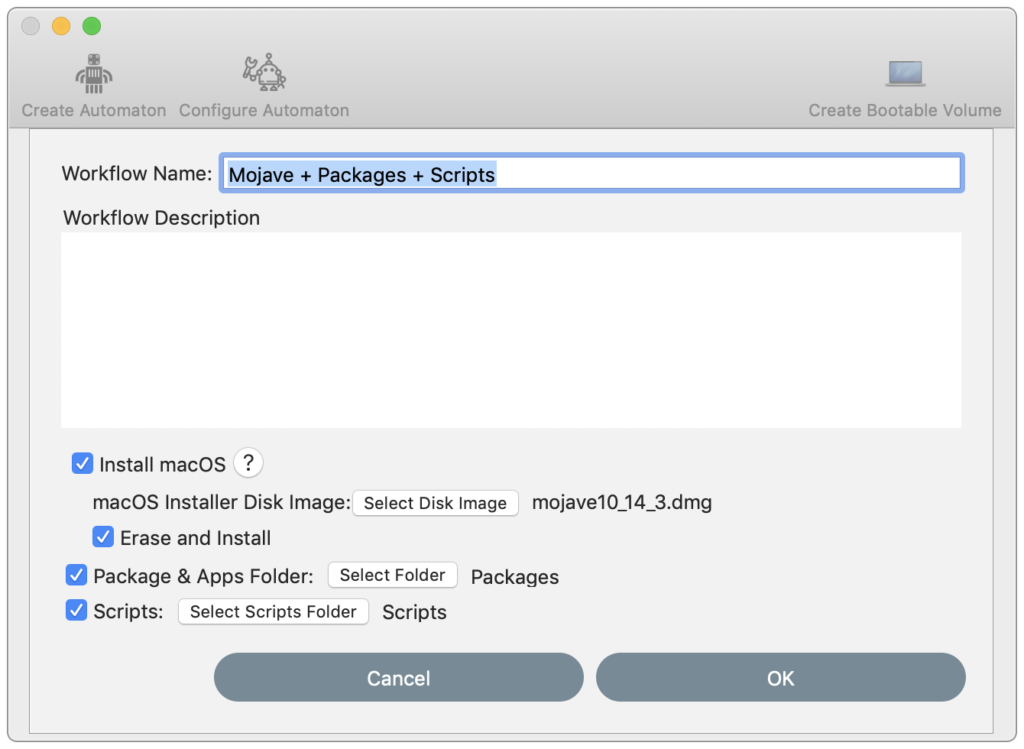Minimize the window with the yellow button
Screen dimensions: 1024x749
pyautogui.click(x=61, y=26)
